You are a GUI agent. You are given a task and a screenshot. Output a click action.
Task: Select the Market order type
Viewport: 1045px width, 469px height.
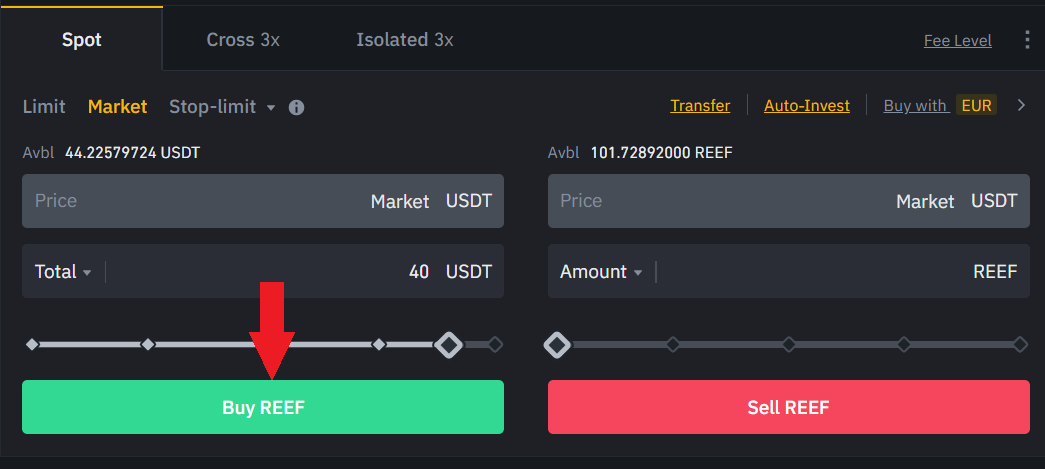pos(117,106)
